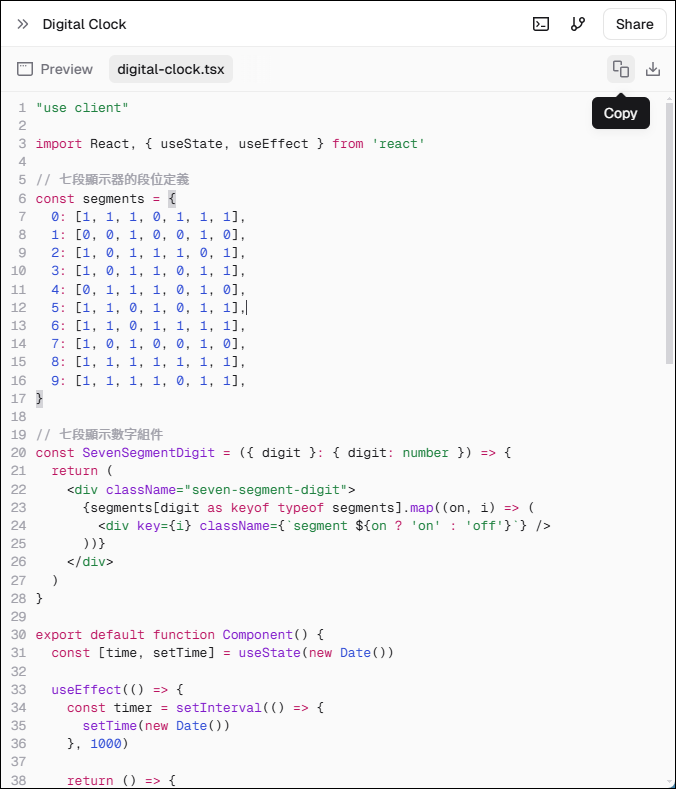Image resolution: width=676 pixels, height=789 pixels.
Task: Click 'export default function Component' line
Action: 180,635
